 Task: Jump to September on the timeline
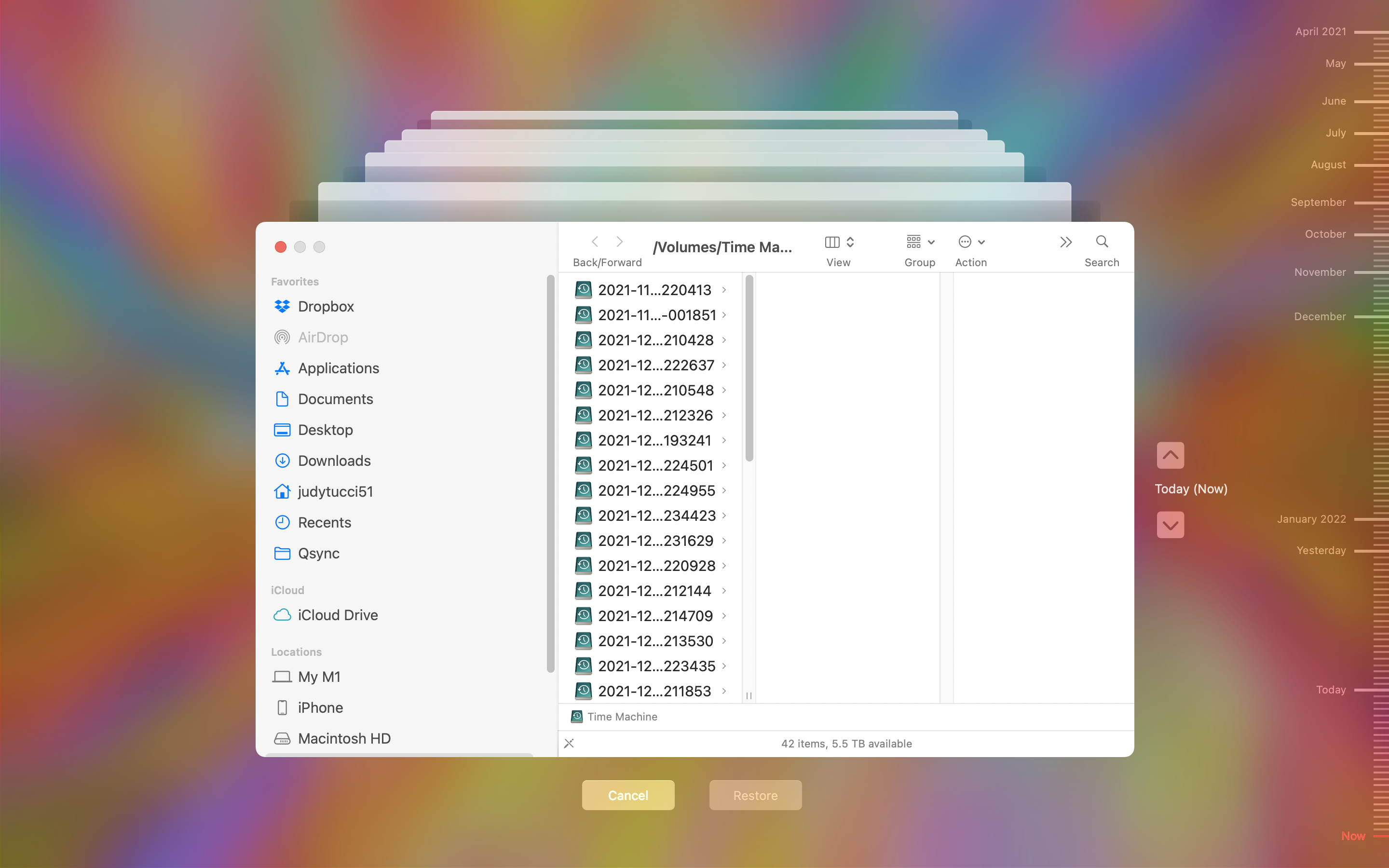pyautogui.click(x=1318, y=202)
